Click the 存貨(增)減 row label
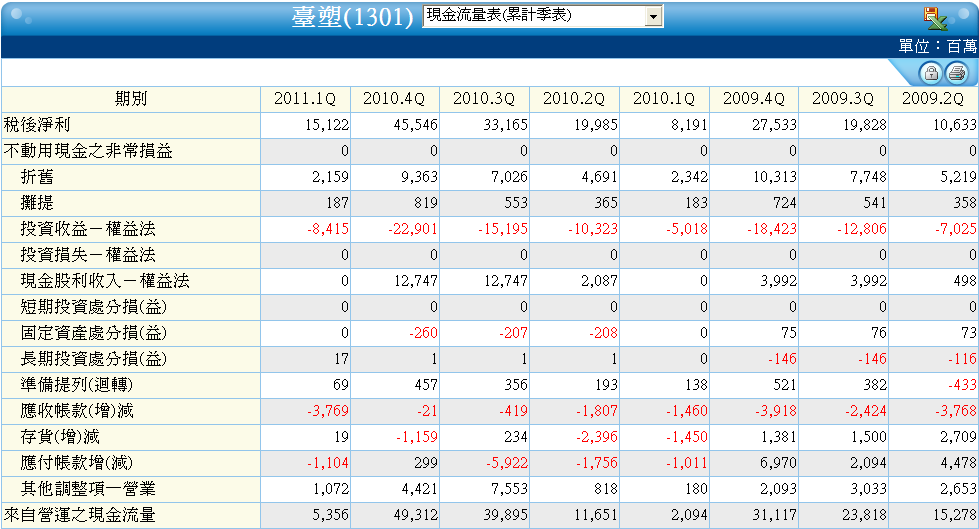979x529 pixels. click(60, 437)
